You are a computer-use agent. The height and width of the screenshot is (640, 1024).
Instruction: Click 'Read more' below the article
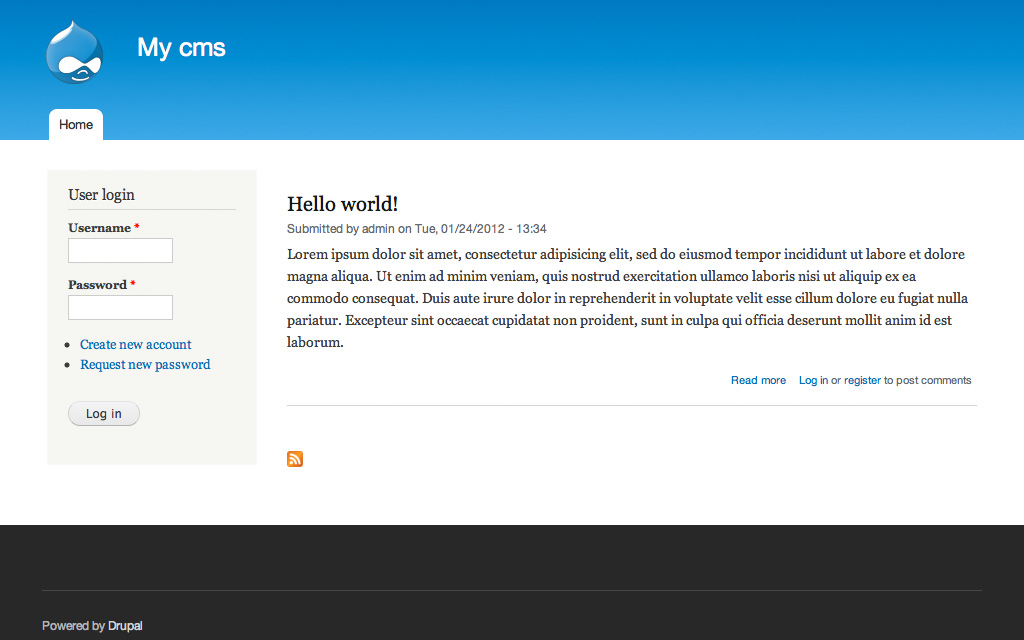tap(758, 380)
